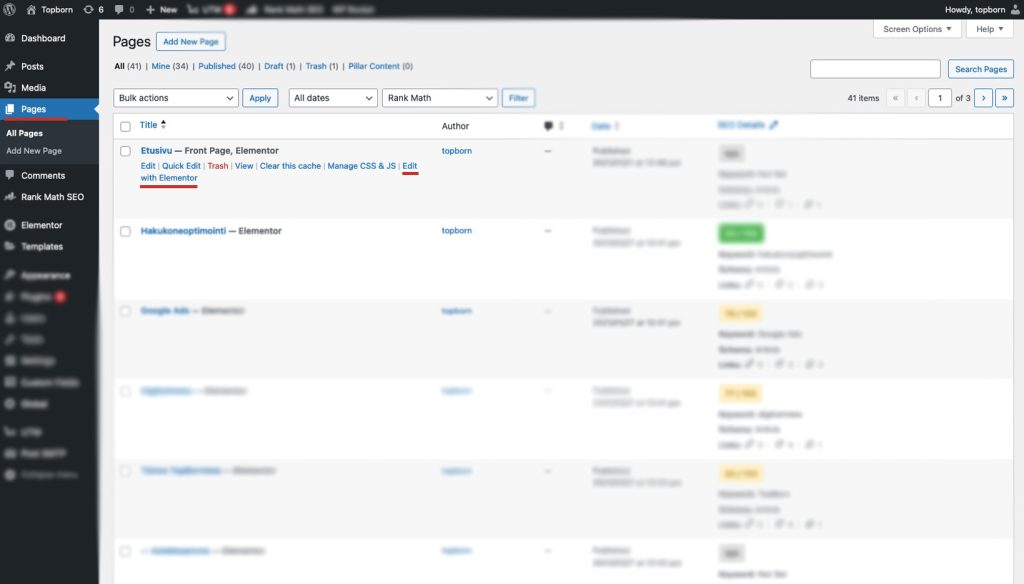Open All Pages submenu item

(x=24, y=133)
